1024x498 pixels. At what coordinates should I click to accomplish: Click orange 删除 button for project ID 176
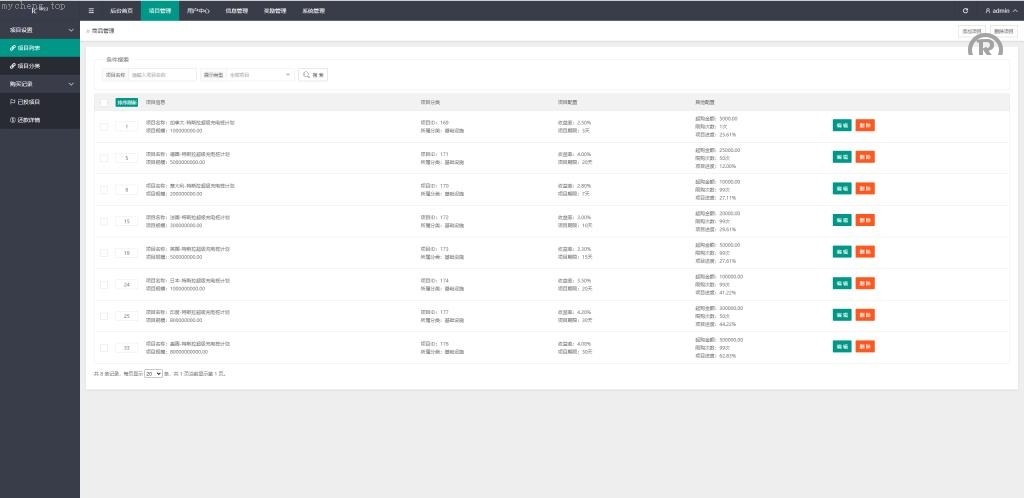[x=865, y=347]
